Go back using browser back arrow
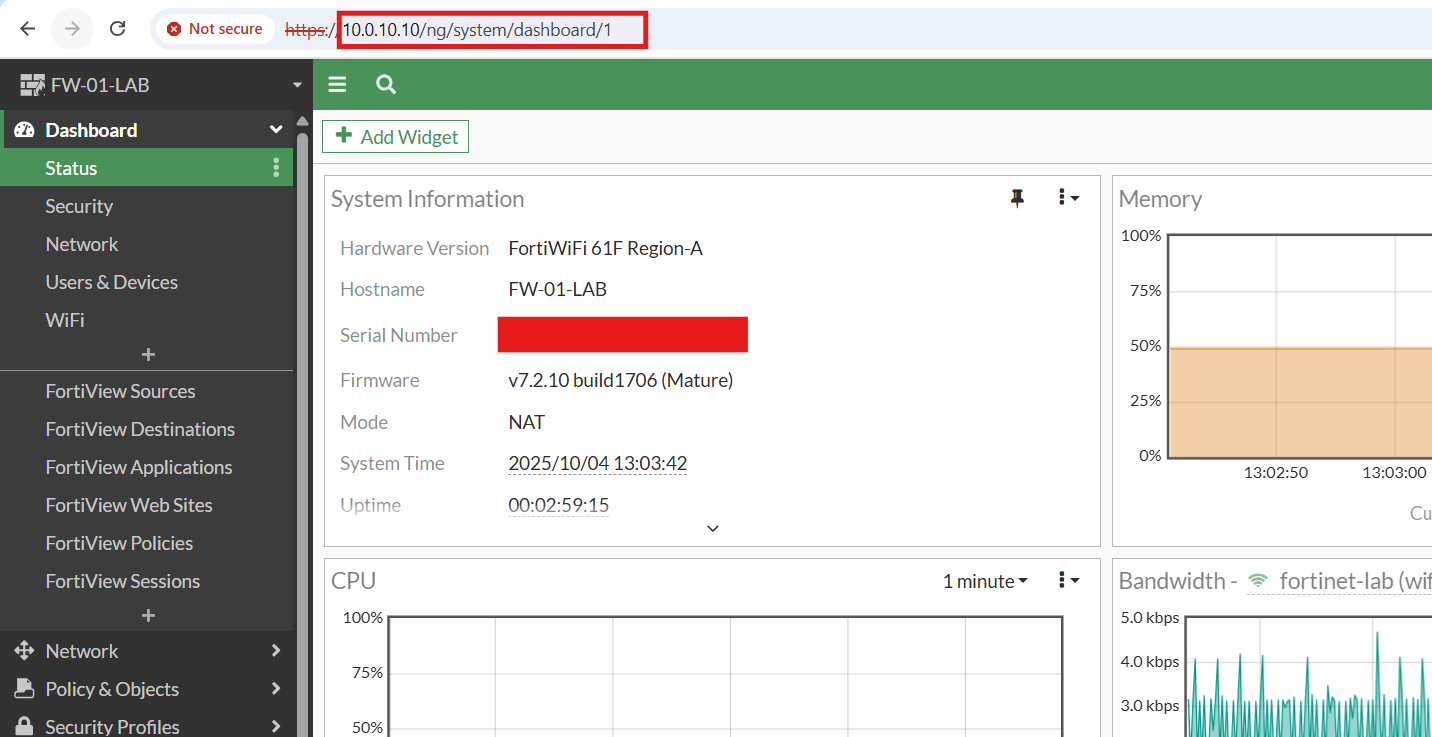 coord(28,29)
